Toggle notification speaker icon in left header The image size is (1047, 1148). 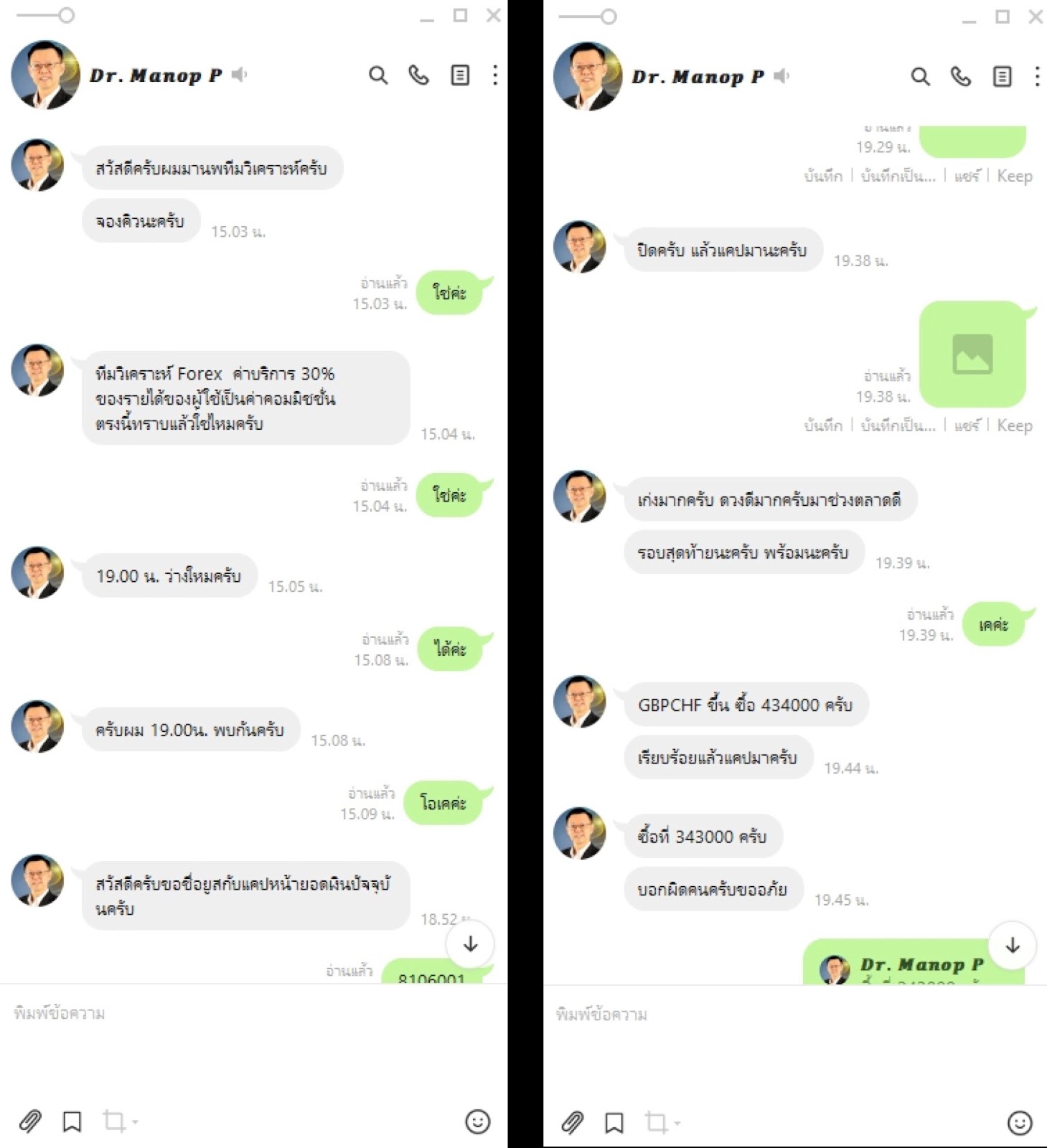240,75
